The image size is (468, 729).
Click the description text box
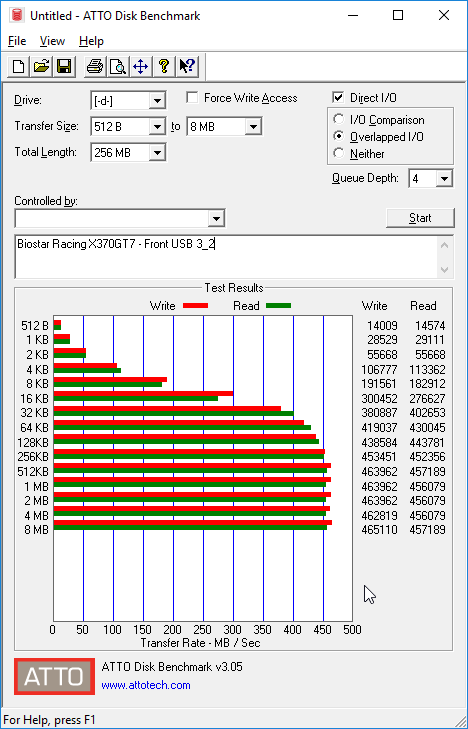227,257
